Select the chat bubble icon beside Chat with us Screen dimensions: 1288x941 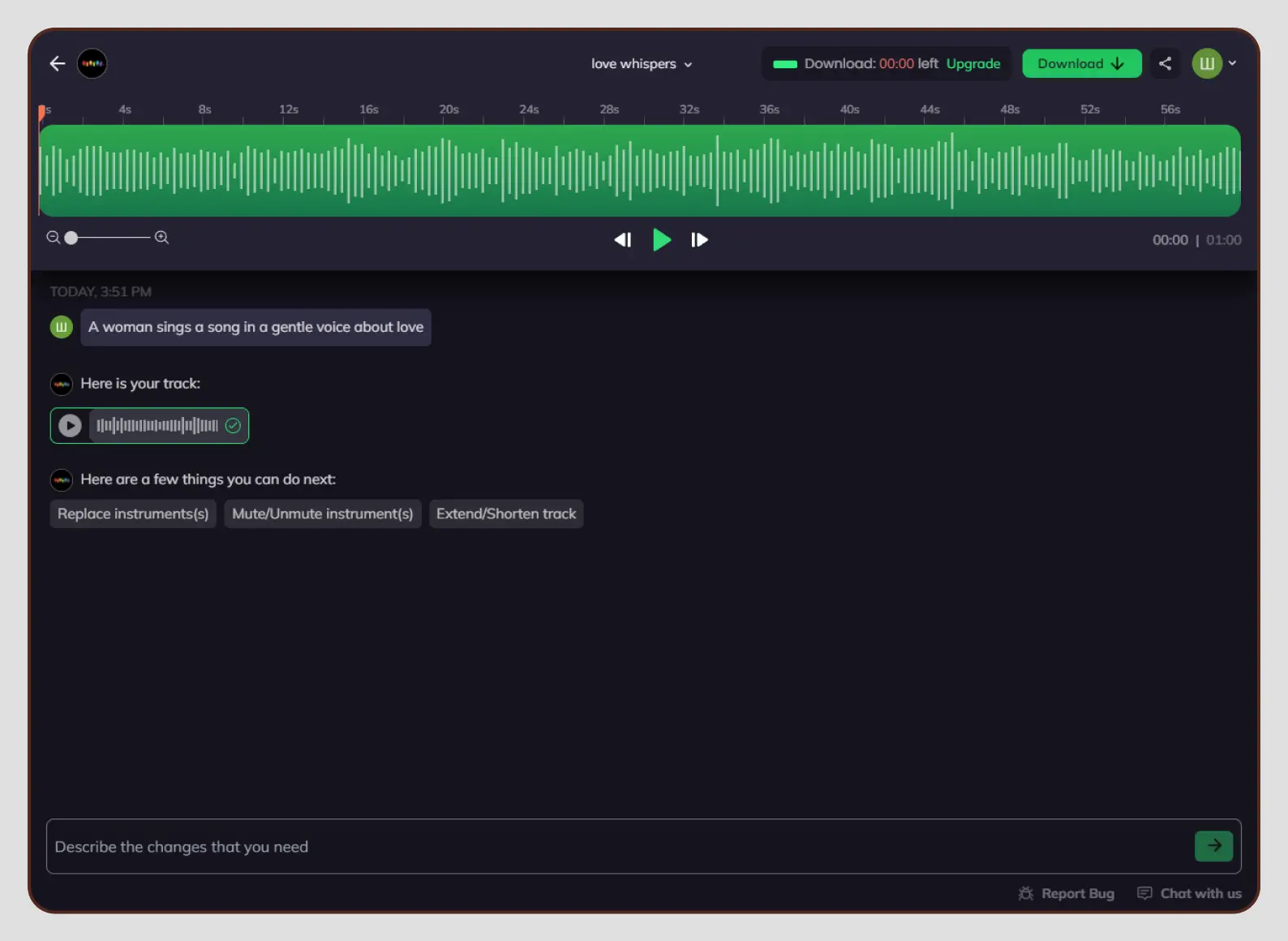point(1144,893)
